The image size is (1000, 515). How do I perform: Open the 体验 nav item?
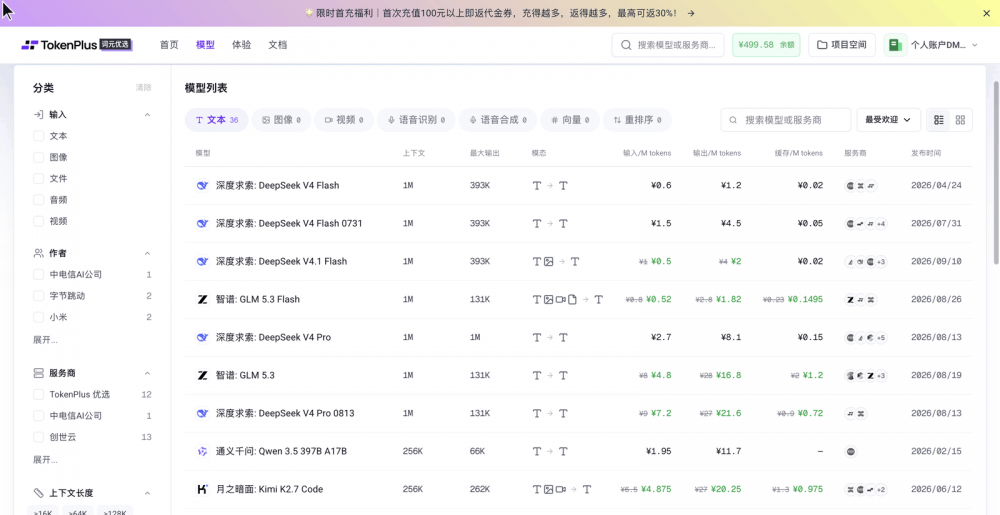[242, 45]
